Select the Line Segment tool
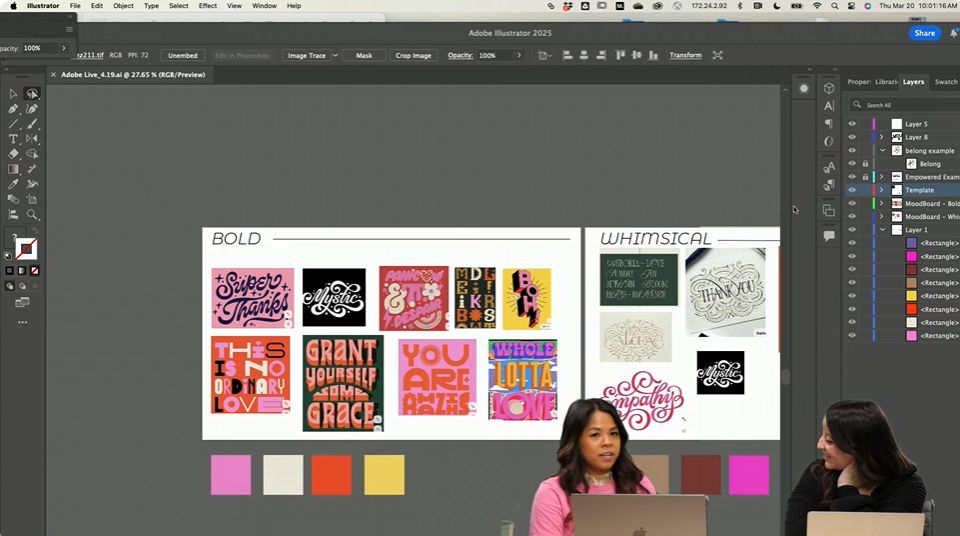 13,124
